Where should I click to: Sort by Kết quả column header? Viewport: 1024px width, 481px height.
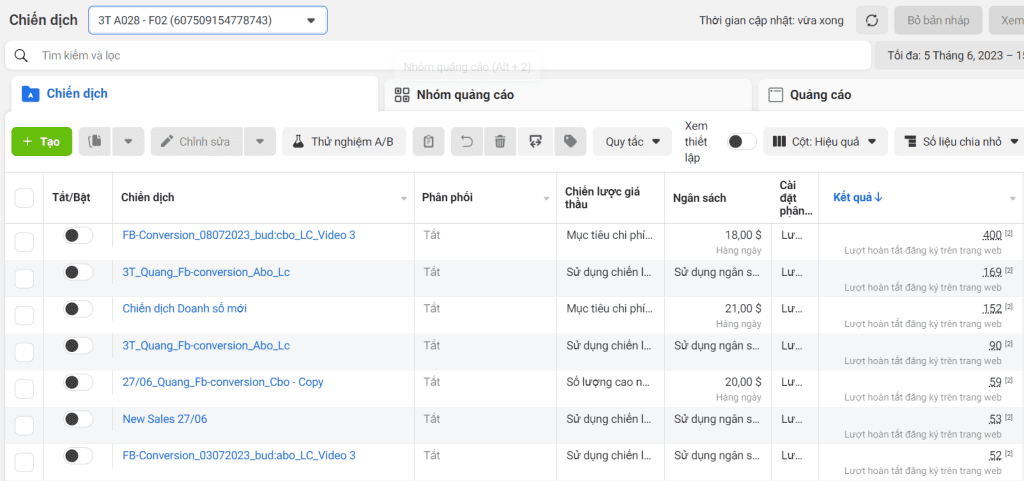(857, 198)
